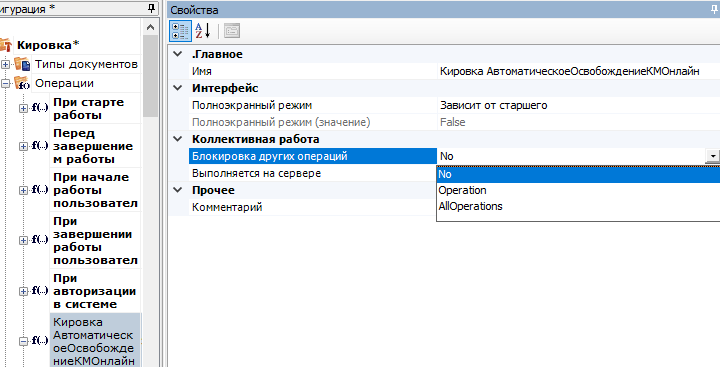Expand При завершении работы пользователя node
Image resolution: width=720 pixels, height=367 pixels.
point(23,241)
